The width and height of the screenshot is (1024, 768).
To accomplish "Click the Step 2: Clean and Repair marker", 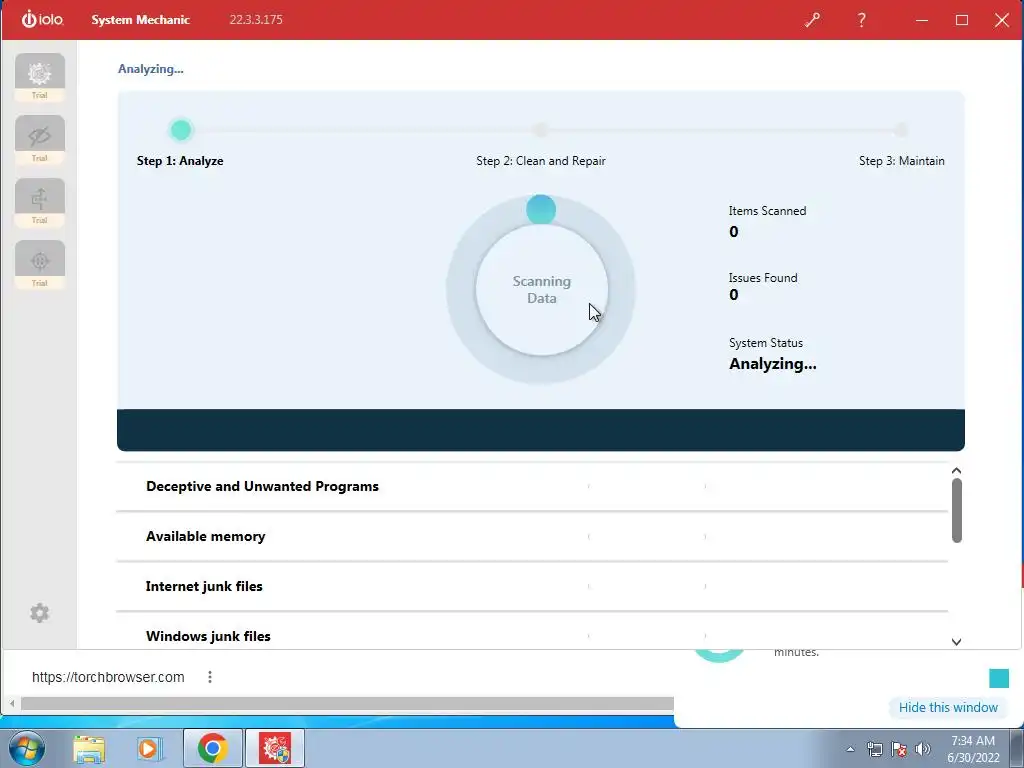I will pos(540,130).
